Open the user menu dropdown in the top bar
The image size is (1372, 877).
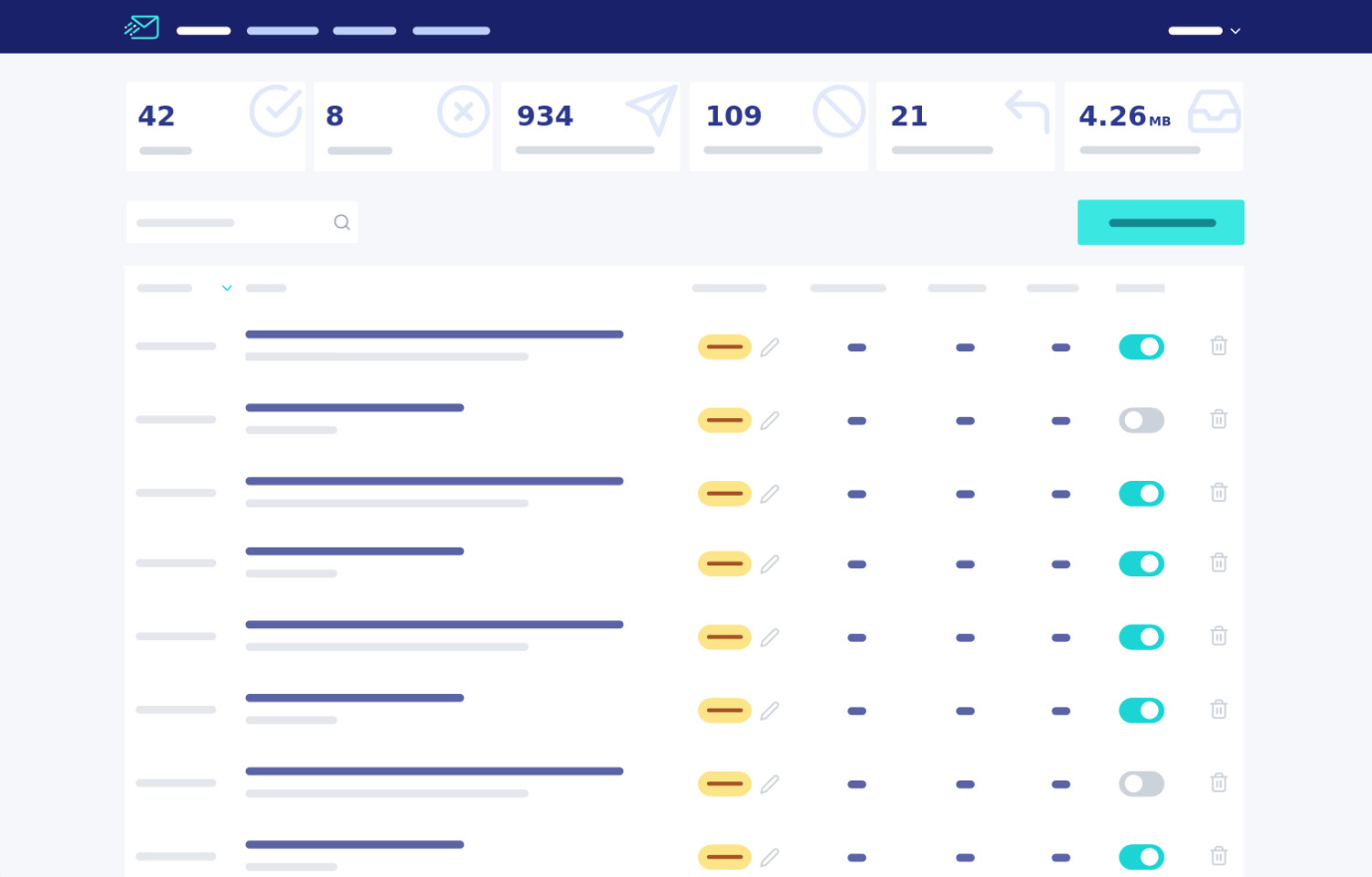(1205, 31)
